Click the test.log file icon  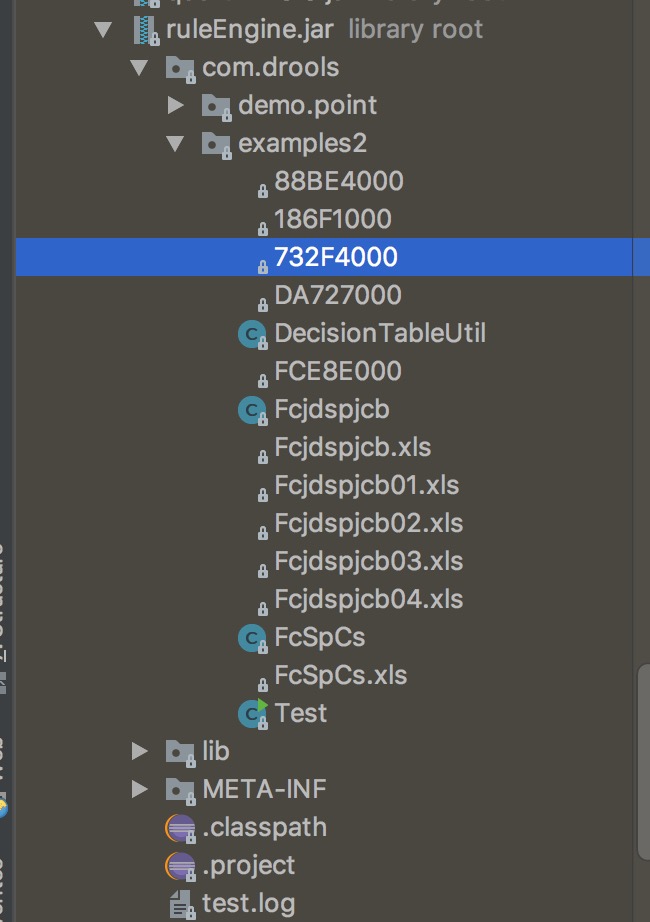pyautogui.click(x=181, y=904)
